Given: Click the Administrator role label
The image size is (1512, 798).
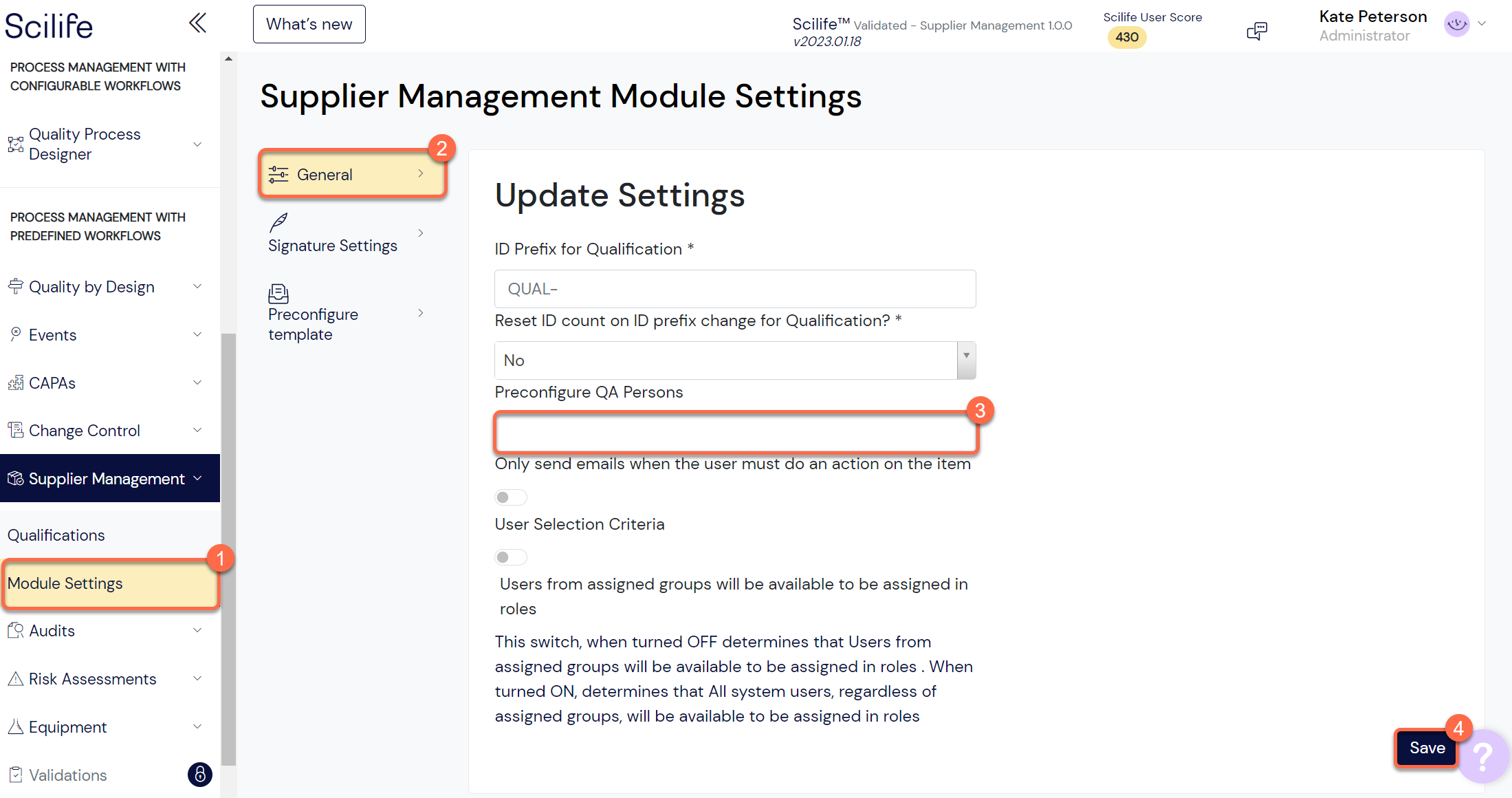Looking at the screenshot, I should pos(1364,36).
